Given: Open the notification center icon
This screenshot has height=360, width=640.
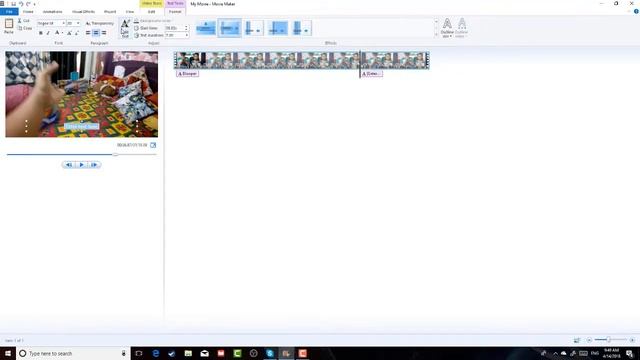Looking at the screenshot, I should pyautogui.click(x=629, y=353).
